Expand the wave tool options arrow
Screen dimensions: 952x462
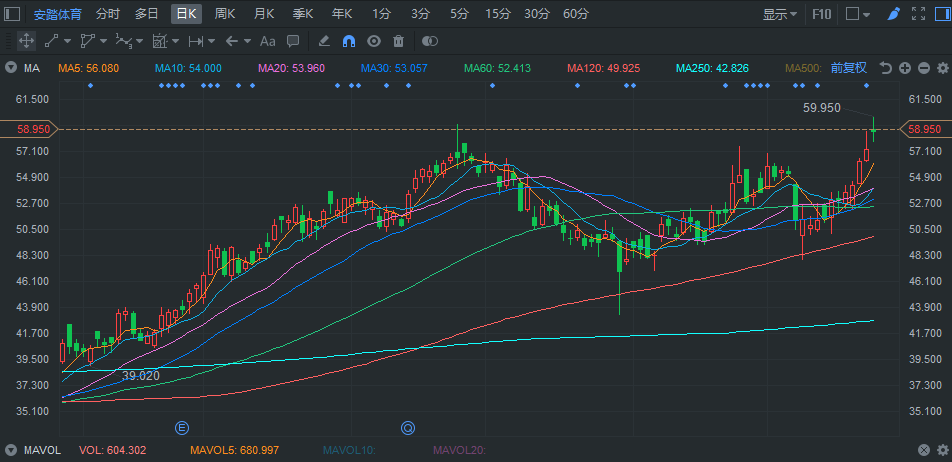click(140, 41)
